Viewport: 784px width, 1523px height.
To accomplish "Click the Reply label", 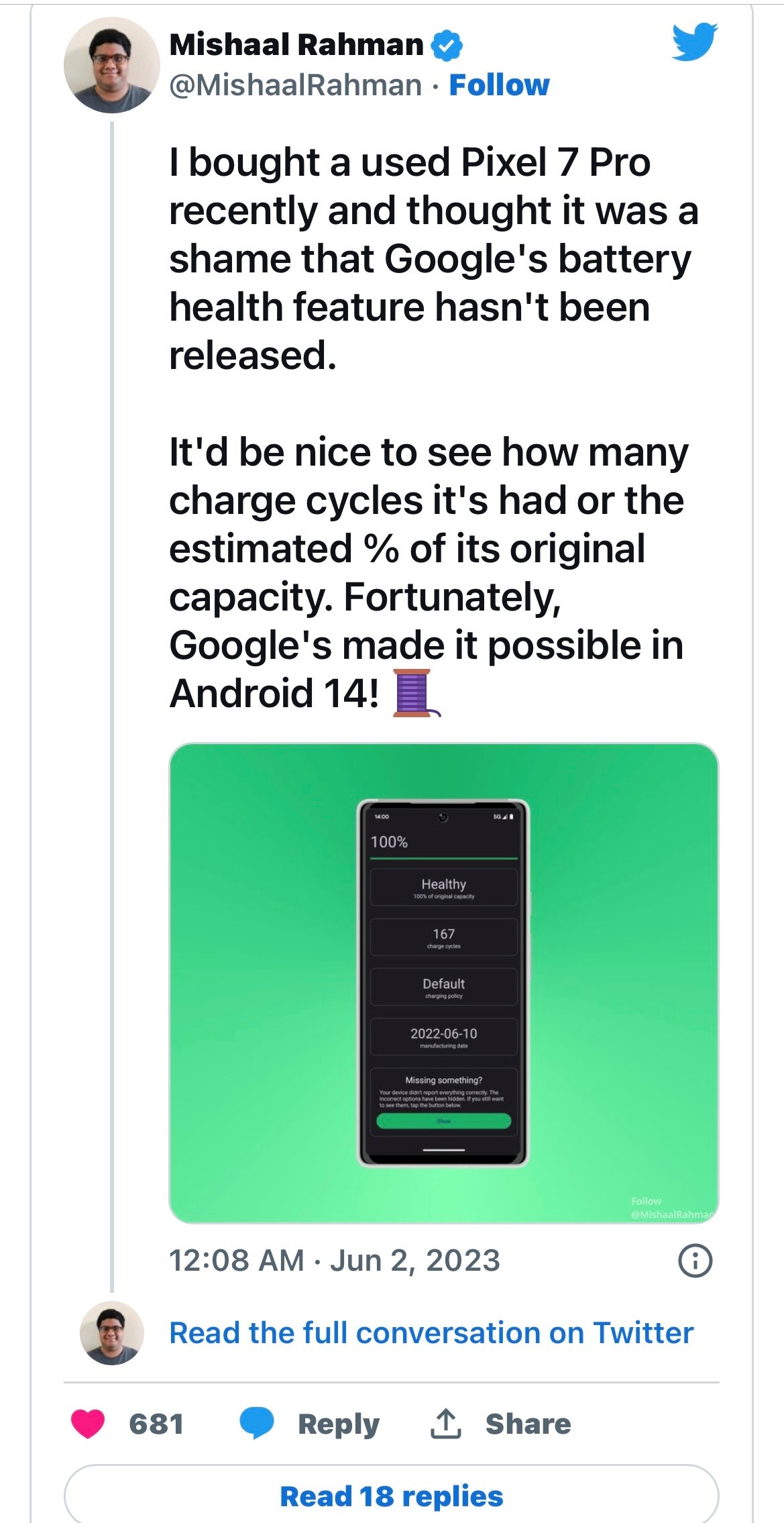I will tap(339, 1424).
